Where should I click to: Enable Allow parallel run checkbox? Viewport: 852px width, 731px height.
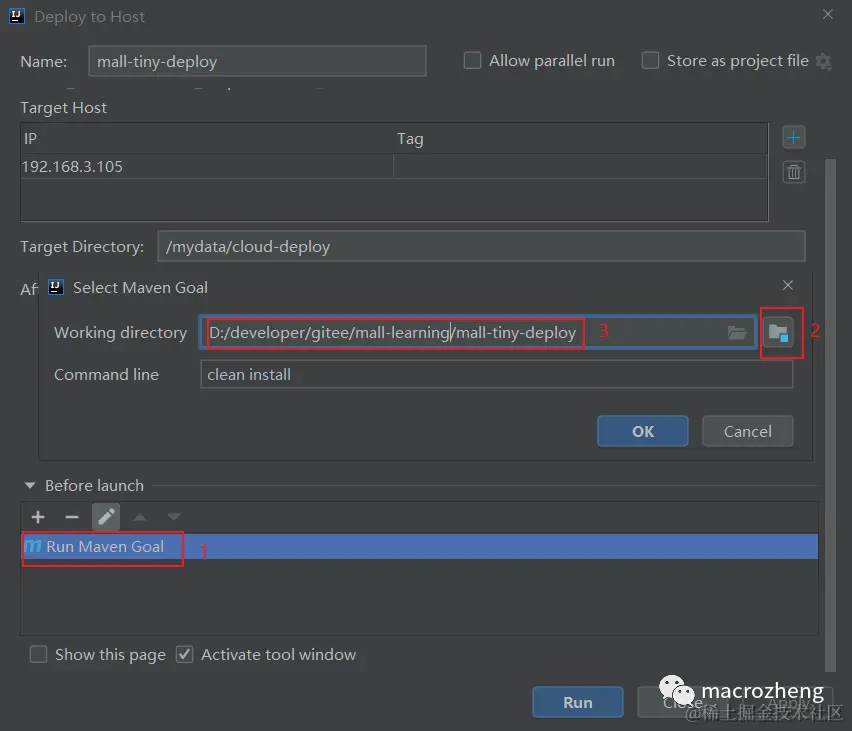472,60
